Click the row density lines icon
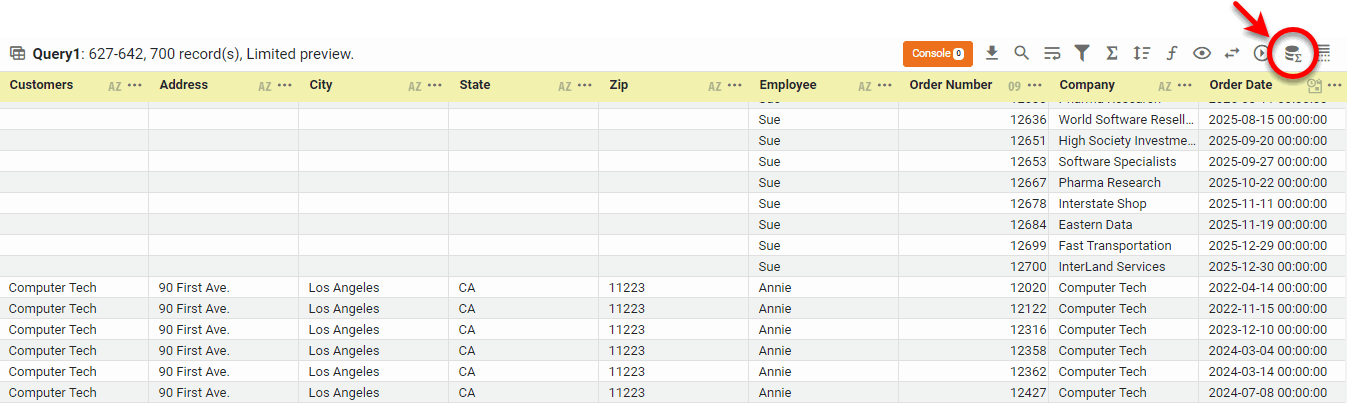Viewport: 1347px width, 403px height. (x=1323, y=53)
